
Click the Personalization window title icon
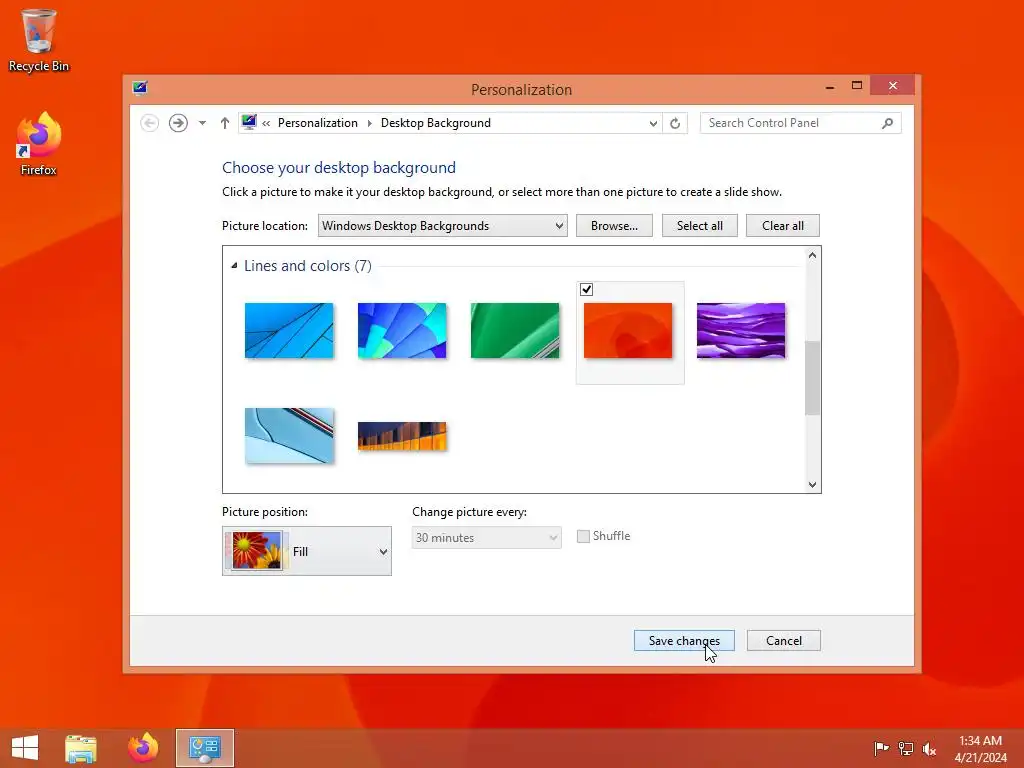point(140,88)
